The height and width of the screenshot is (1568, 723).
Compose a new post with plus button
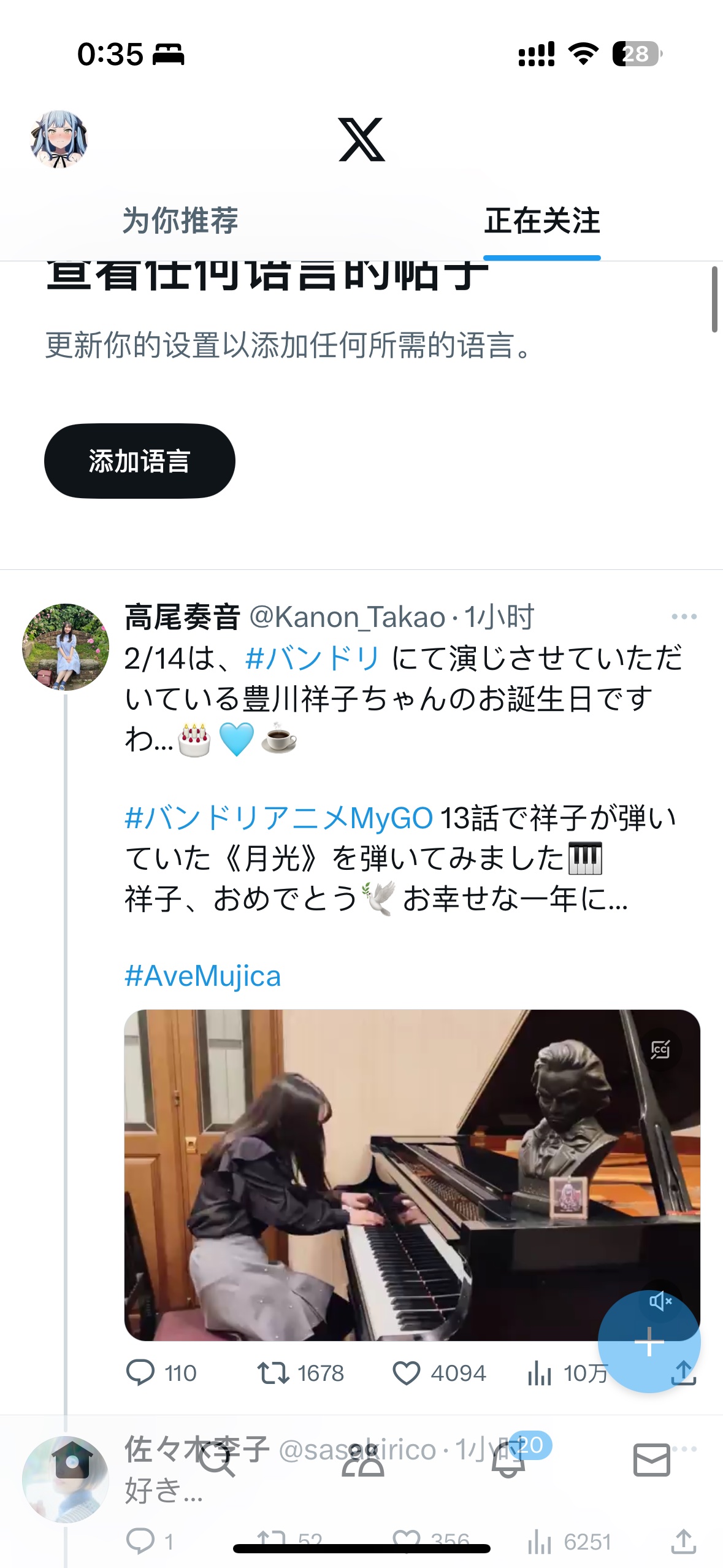649,1342
